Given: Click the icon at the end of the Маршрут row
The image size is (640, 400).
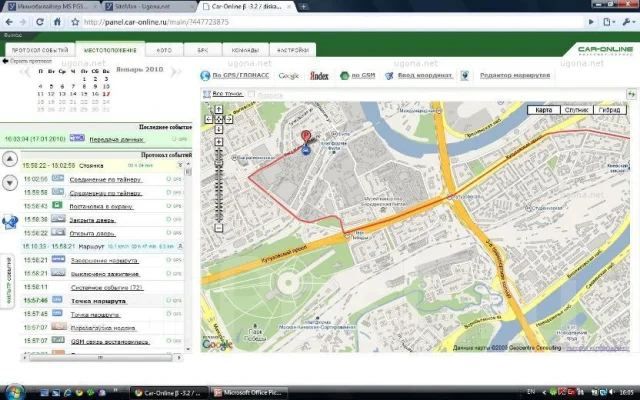Looking at the screenshot, I should (180, 246).
